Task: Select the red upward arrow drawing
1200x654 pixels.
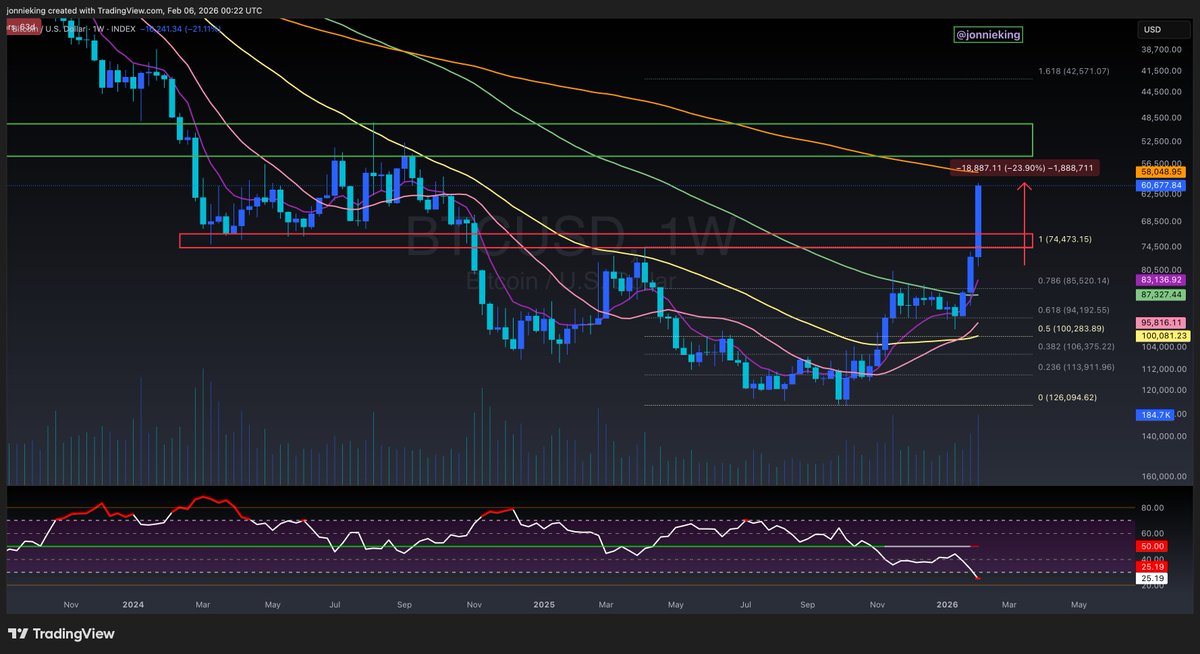Action: point(1024,223)
